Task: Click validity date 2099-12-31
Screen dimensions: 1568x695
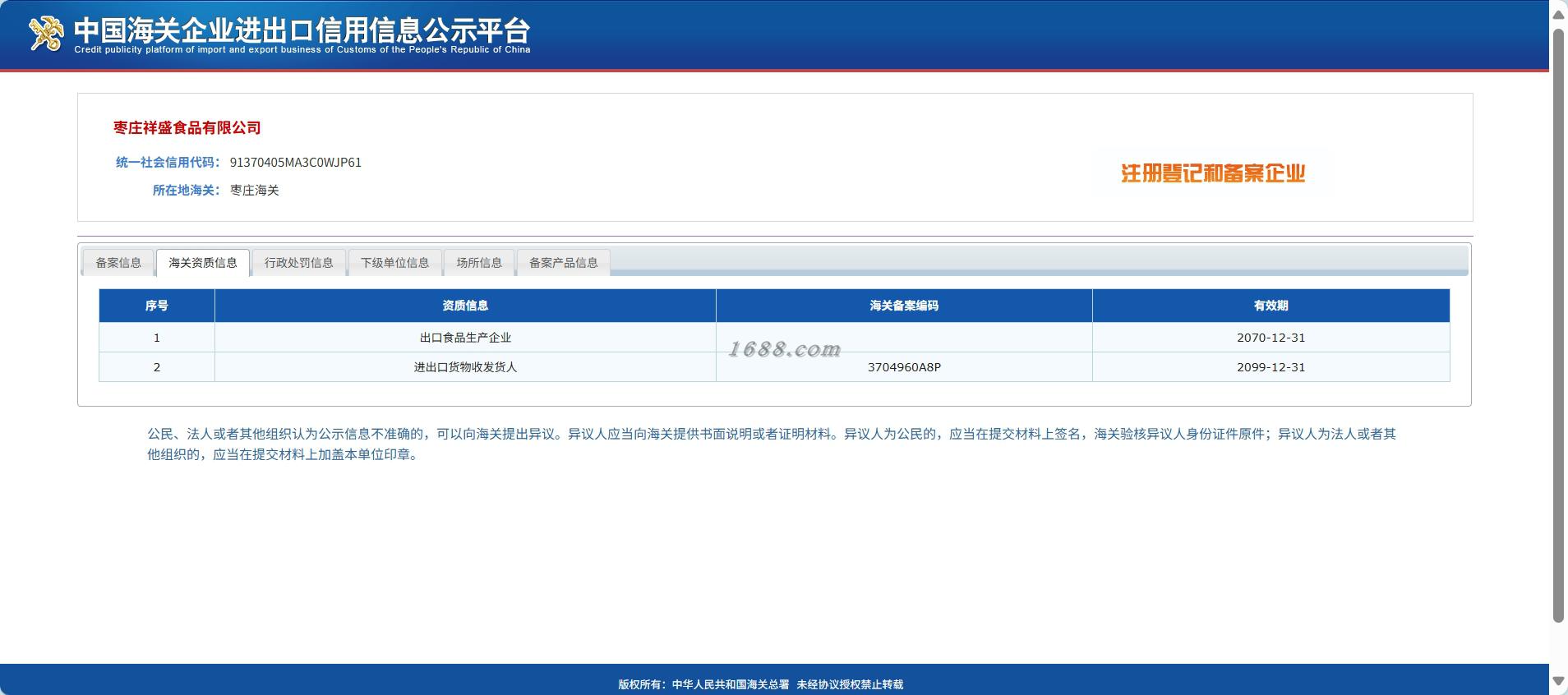Action: pos(1271,367)
